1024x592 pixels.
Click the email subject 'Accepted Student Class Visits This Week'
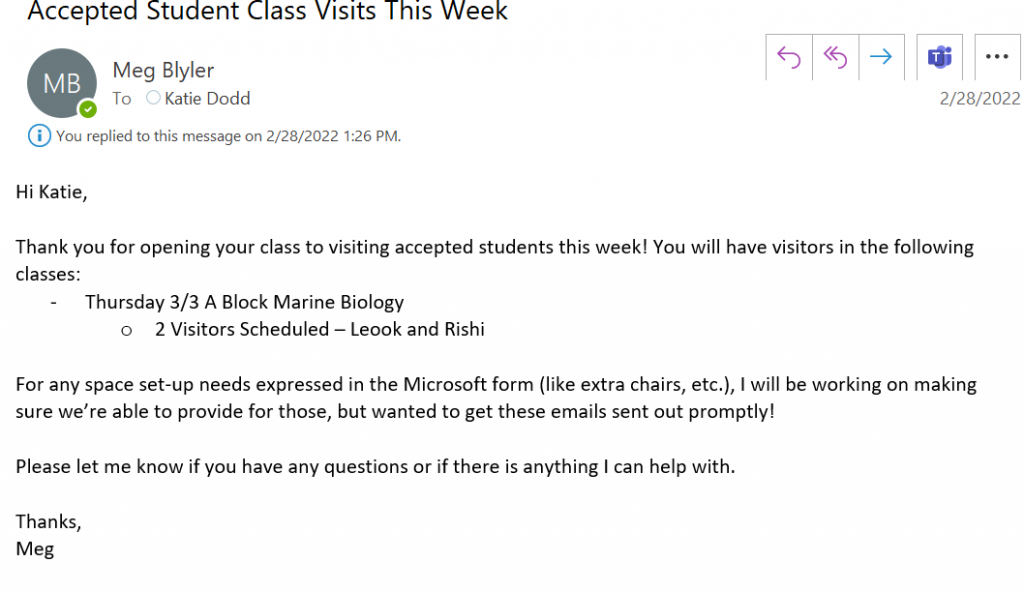coord(267,11)
